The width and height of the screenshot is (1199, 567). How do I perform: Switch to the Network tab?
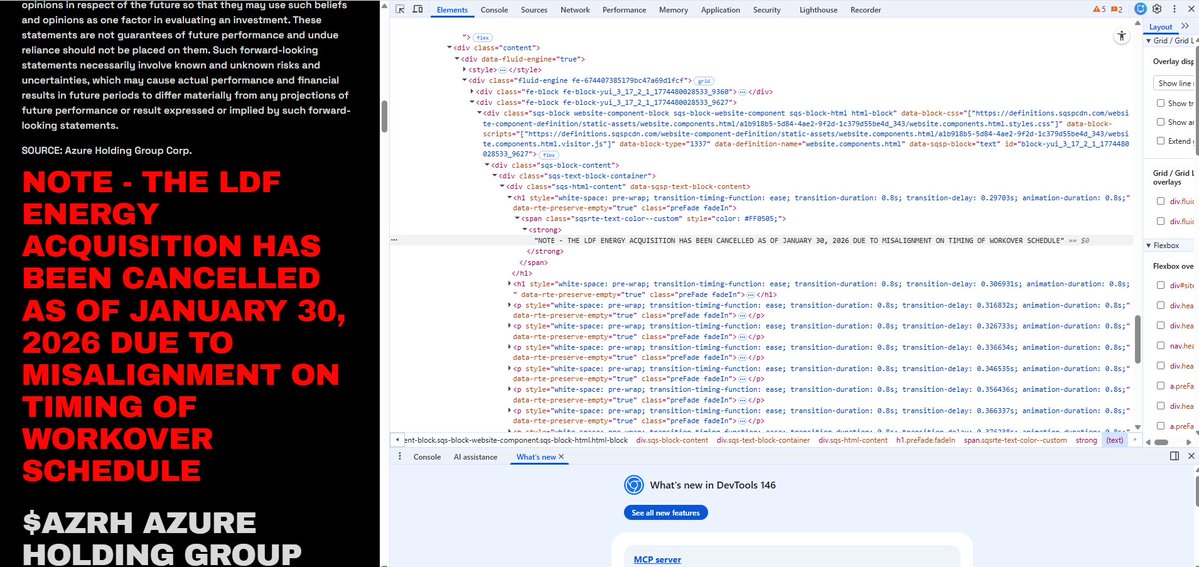(x=575, y=10)
